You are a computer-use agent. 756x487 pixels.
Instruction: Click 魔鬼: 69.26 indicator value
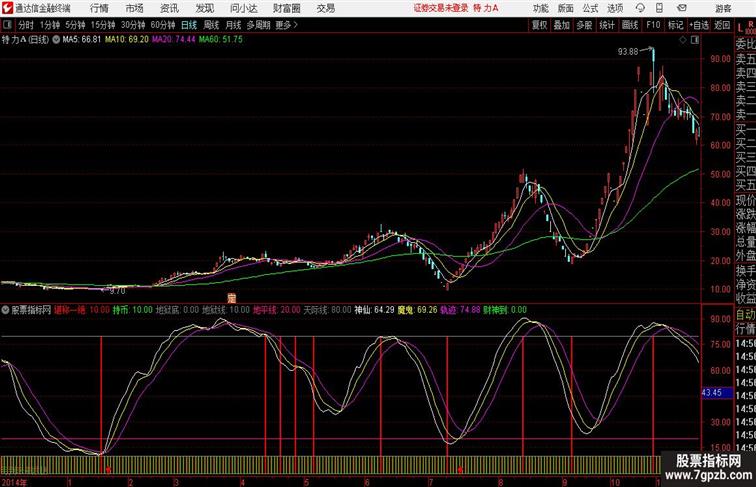pyautogui.click(x=417, y=310)
